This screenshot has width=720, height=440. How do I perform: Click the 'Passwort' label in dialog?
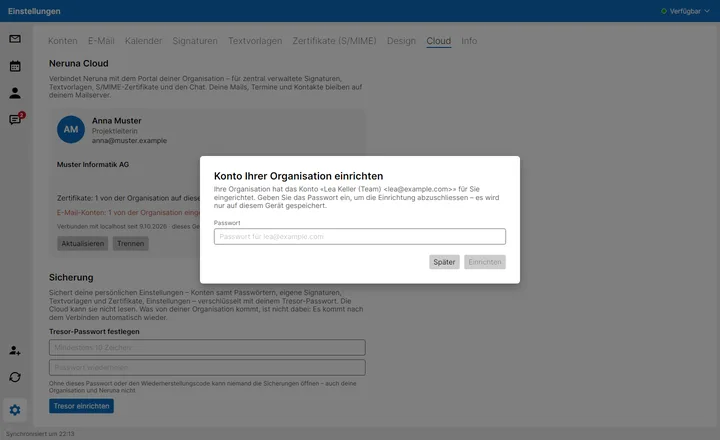227,223
